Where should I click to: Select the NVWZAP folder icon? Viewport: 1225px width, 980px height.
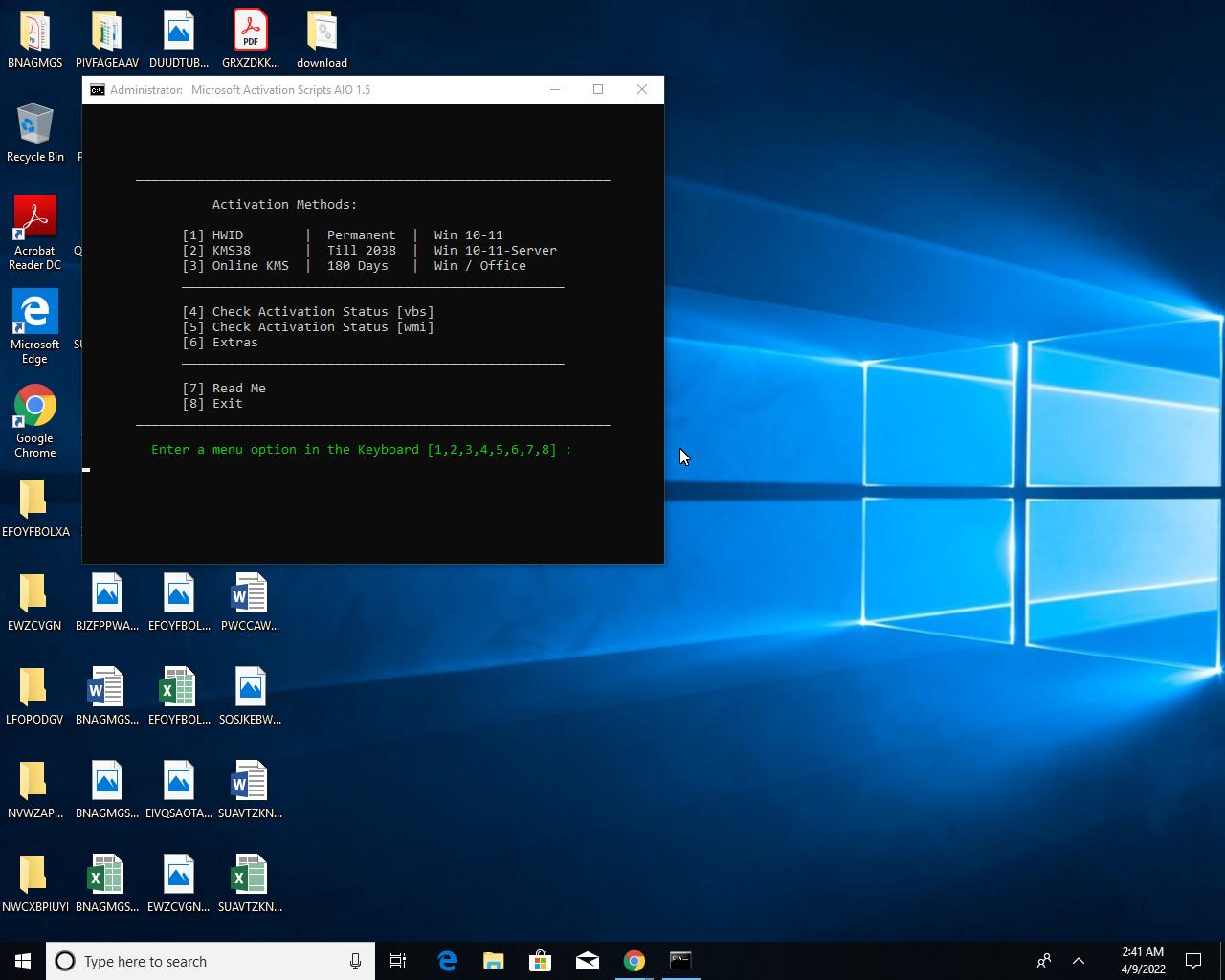click(x=35, y=790)
